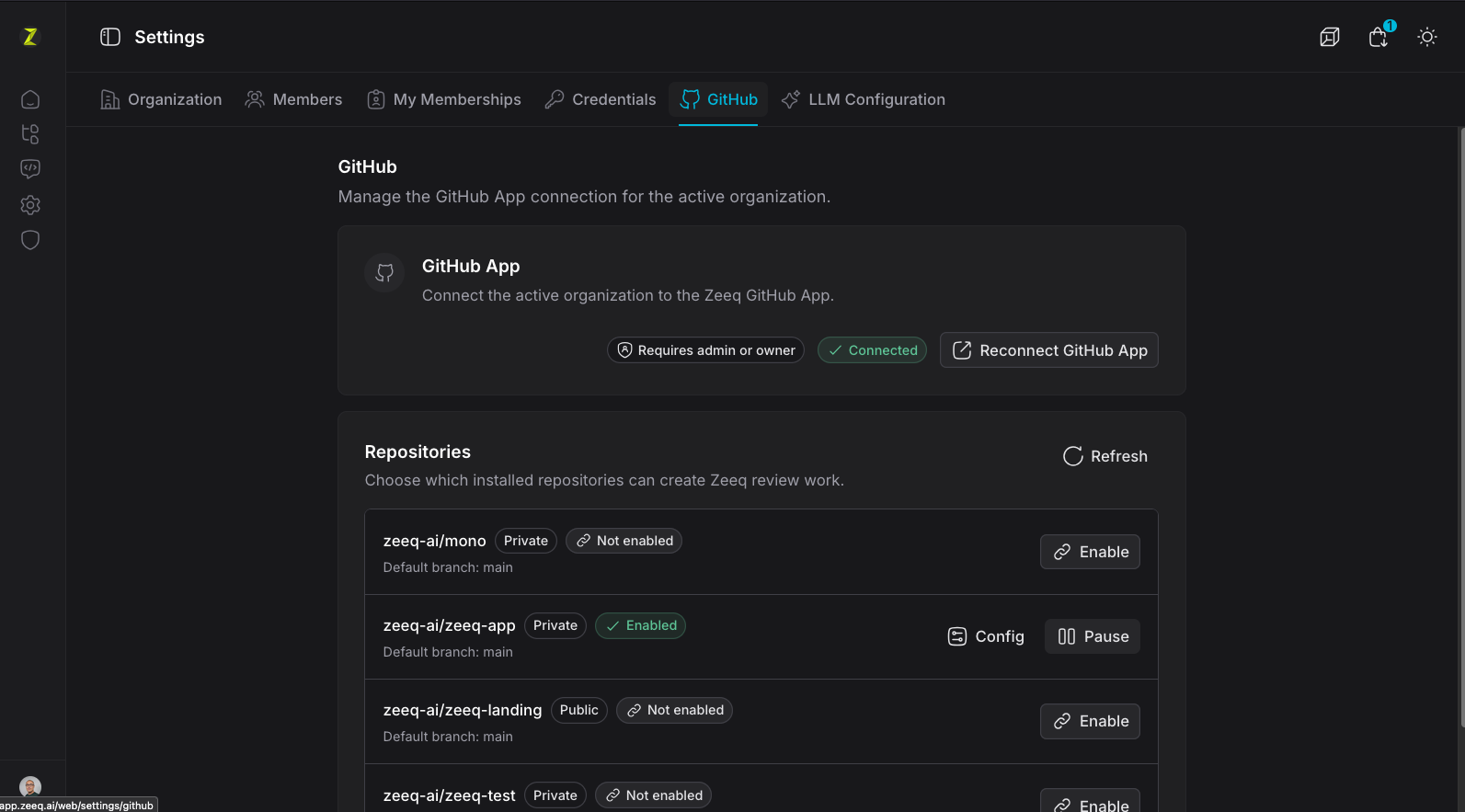The image size is (1465, 812).
Task: Open Config for zeeq-ai/zeeq-app
Action: [986, 636]
